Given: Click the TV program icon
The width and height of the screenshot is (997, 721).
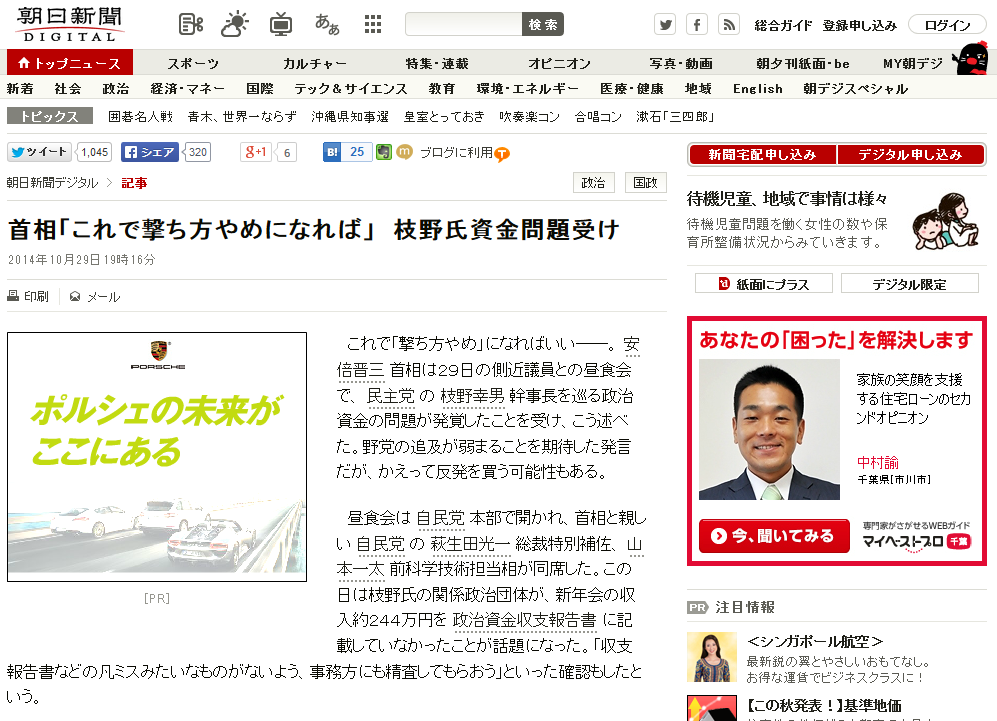Looking at the screenshot, I should 280,25.
